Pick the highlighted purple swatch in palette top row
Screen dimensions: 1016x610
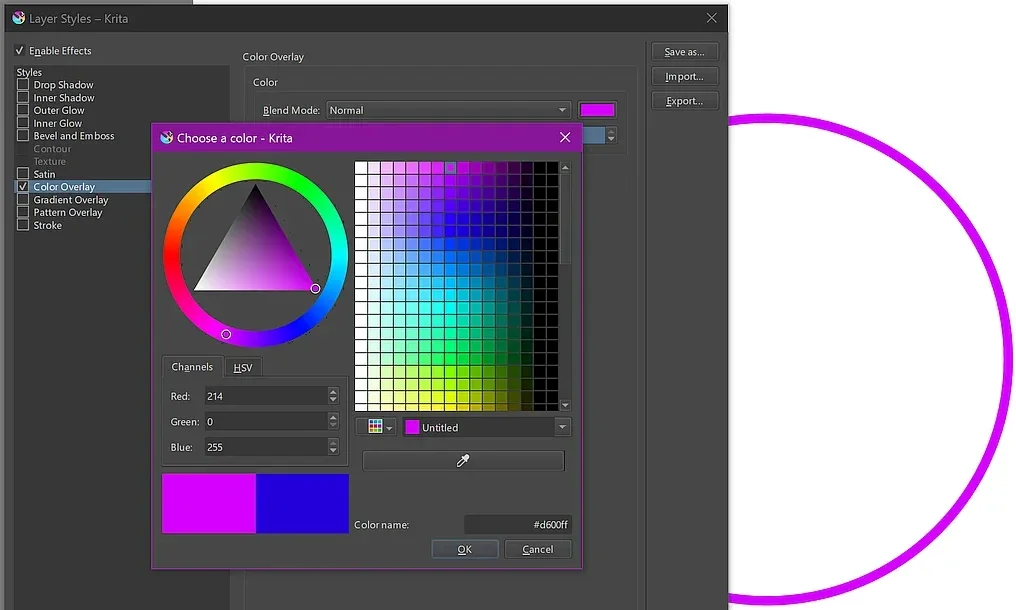point(450,168)
